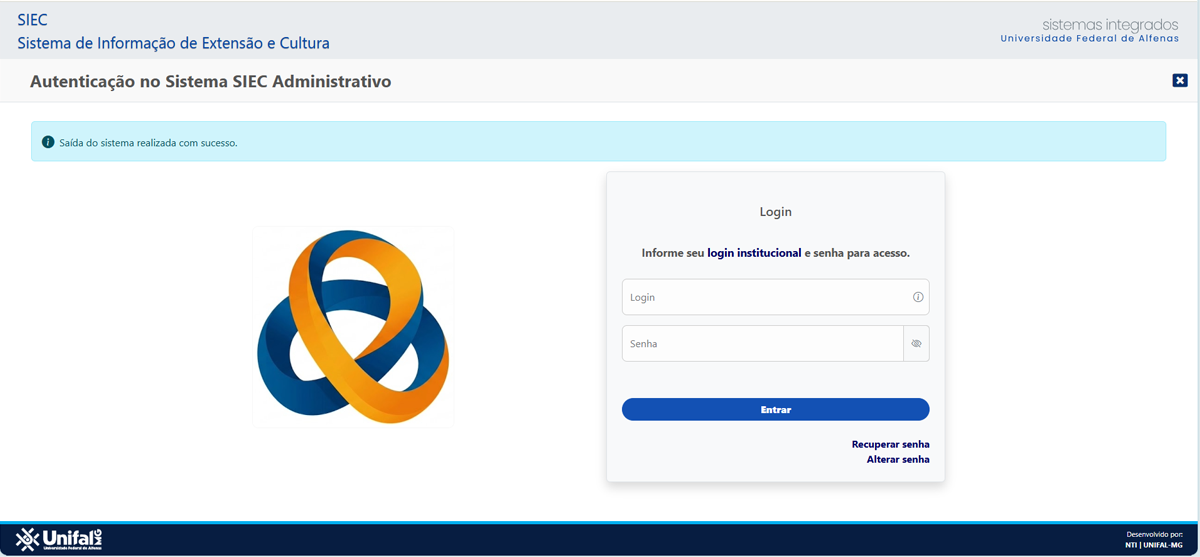
Task: Focus the Login input field
Action: [x=765, y=297]
